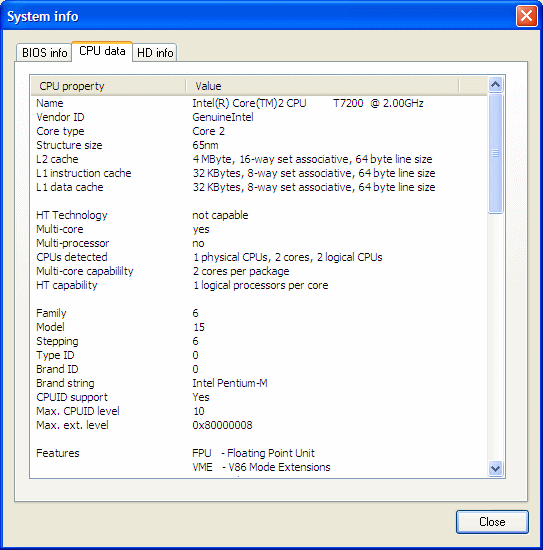Select the Core type row
This screenshot has width=543, height=550.
tap(259, 131)
